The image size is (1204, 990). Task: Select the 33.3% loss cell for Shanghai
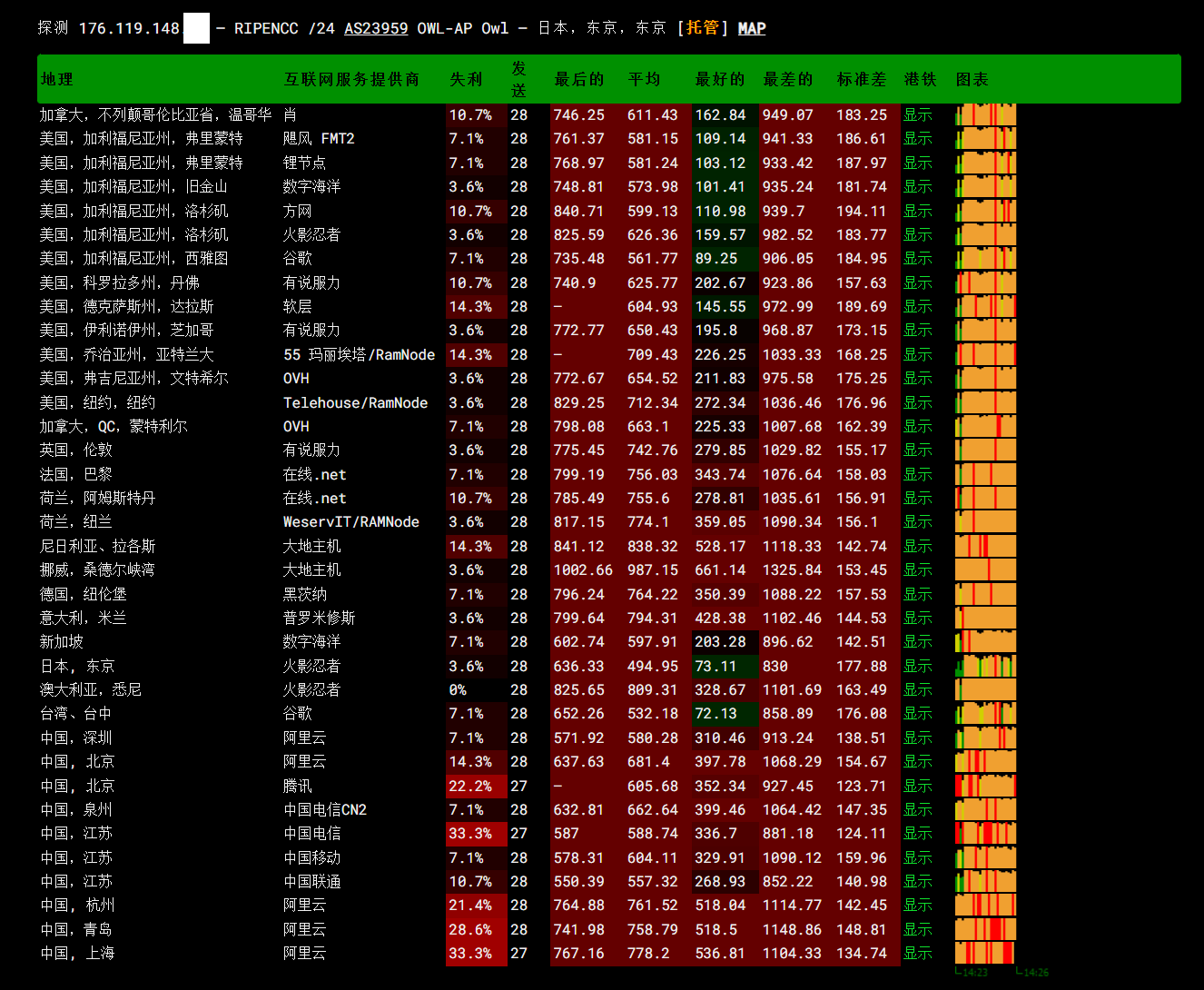[477, 953]
